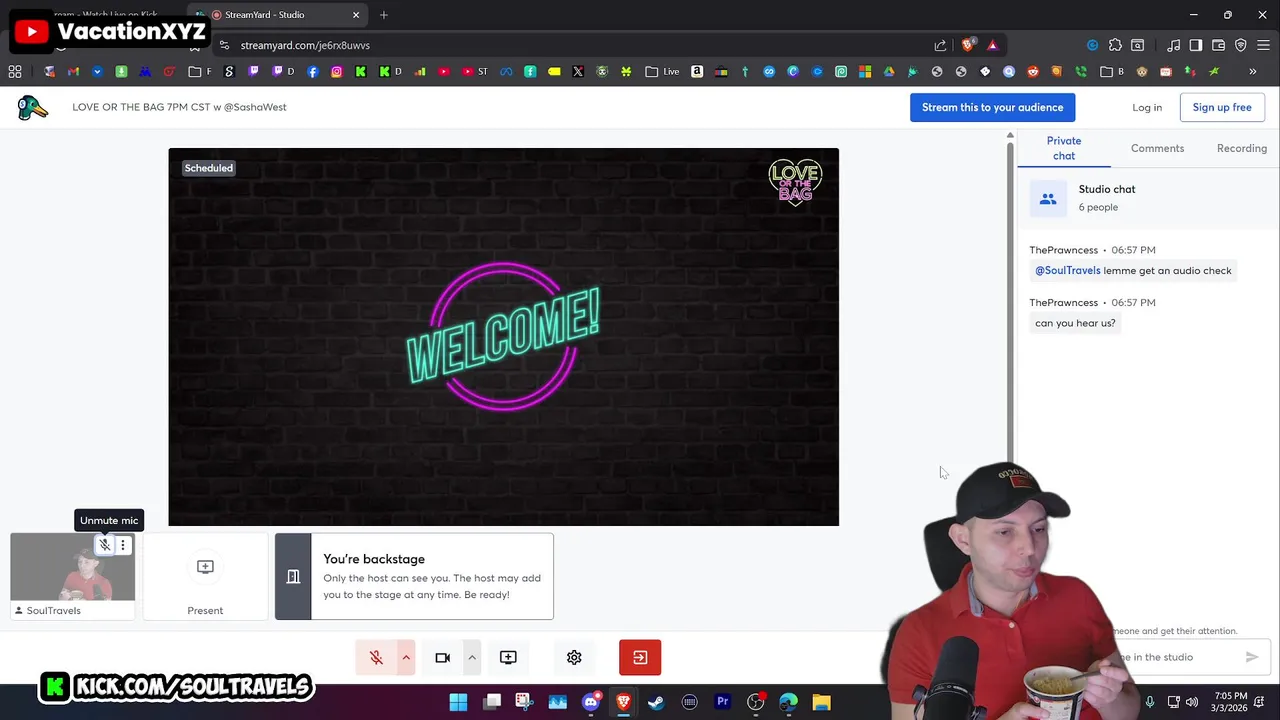Click the Sign up free button

pos(1222,107)
